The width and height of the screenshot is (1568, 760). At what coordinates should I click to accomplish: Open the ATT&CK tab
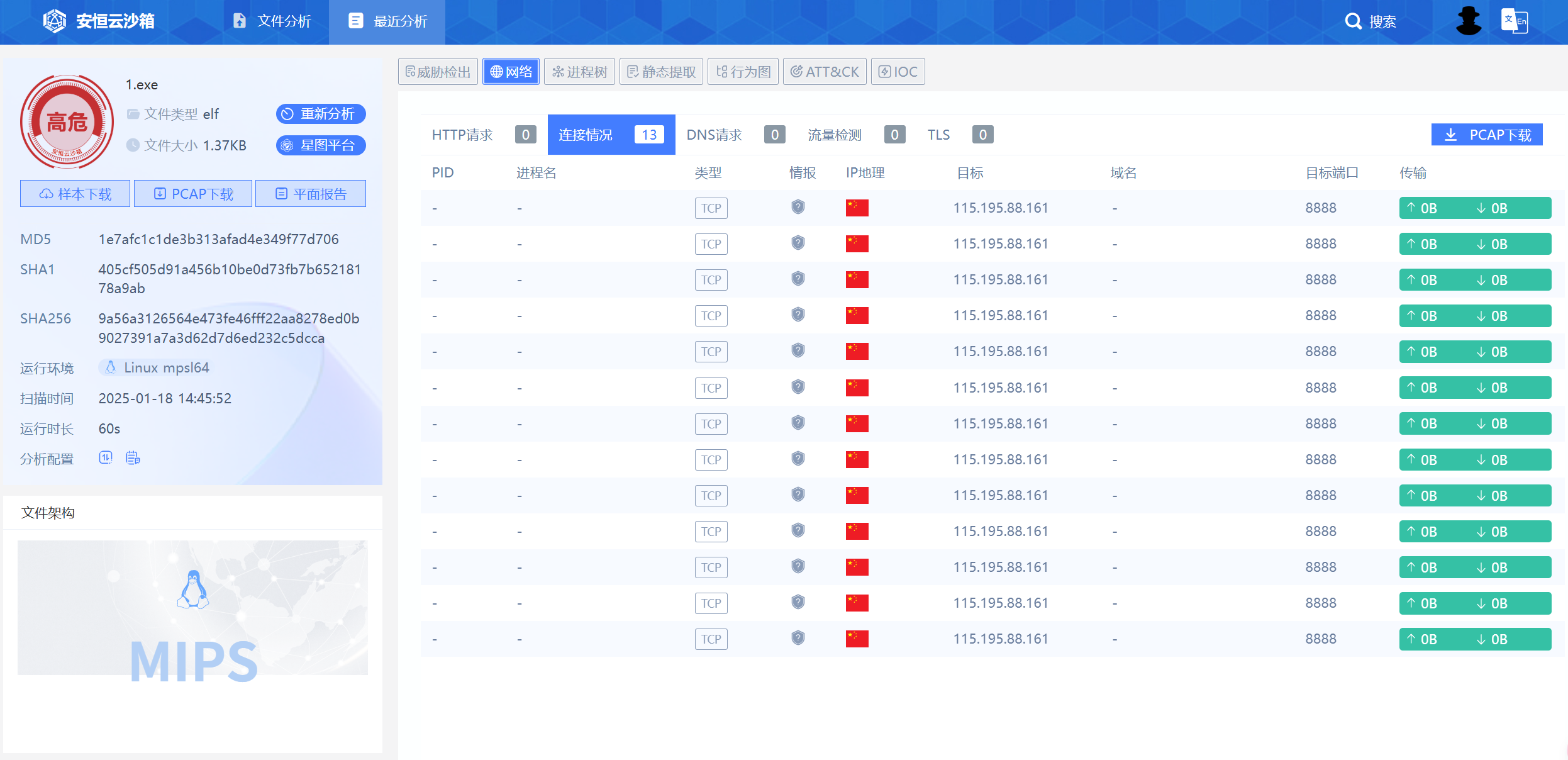(x=825, y=72)
